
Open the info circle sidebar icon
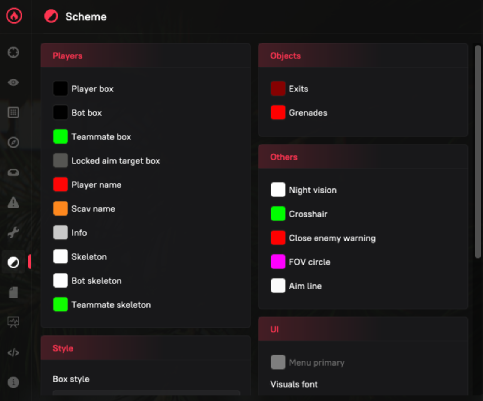pyautogui.click(x=13, y=382)
